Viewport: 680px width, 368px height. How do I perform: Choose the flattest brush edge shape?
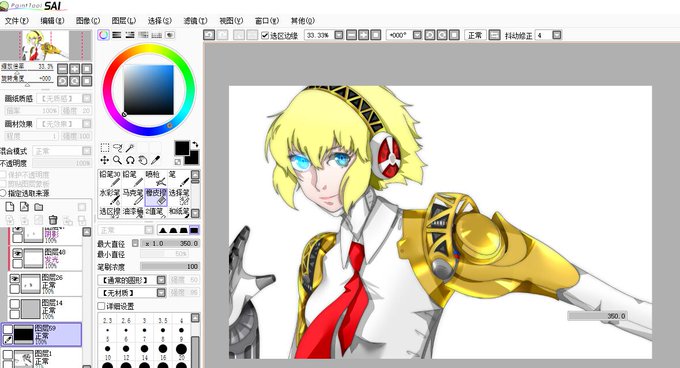coord(194,230)
